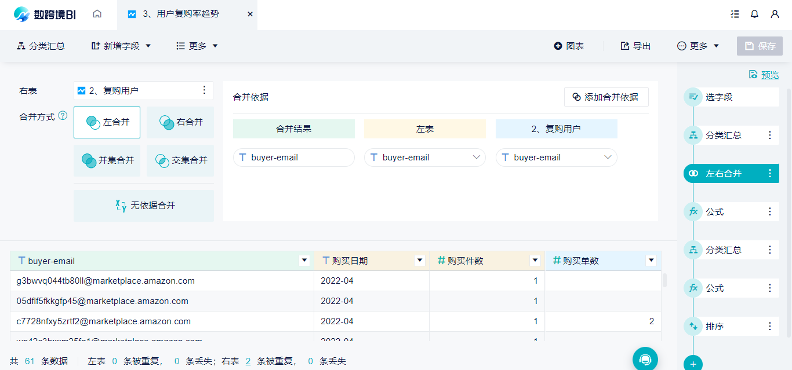Select 右合并 merge mode
The image size is (792, 370).
click(x=180, y=122)
